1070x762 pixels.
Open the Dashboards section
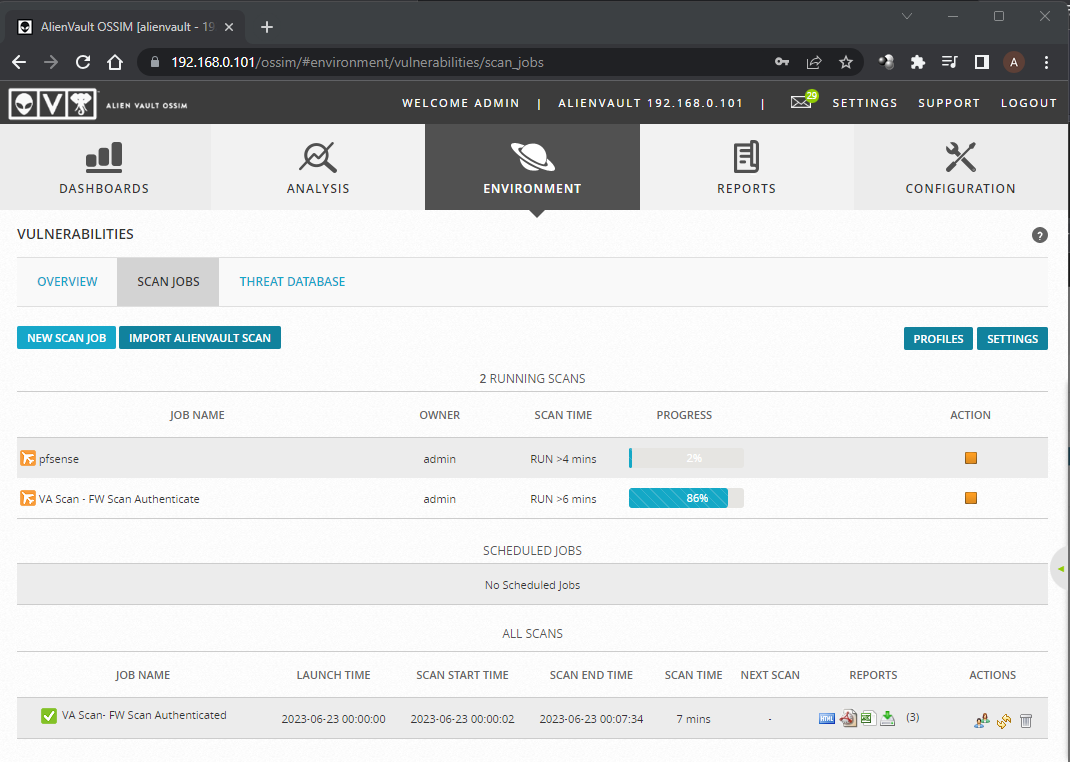(104, 168)
